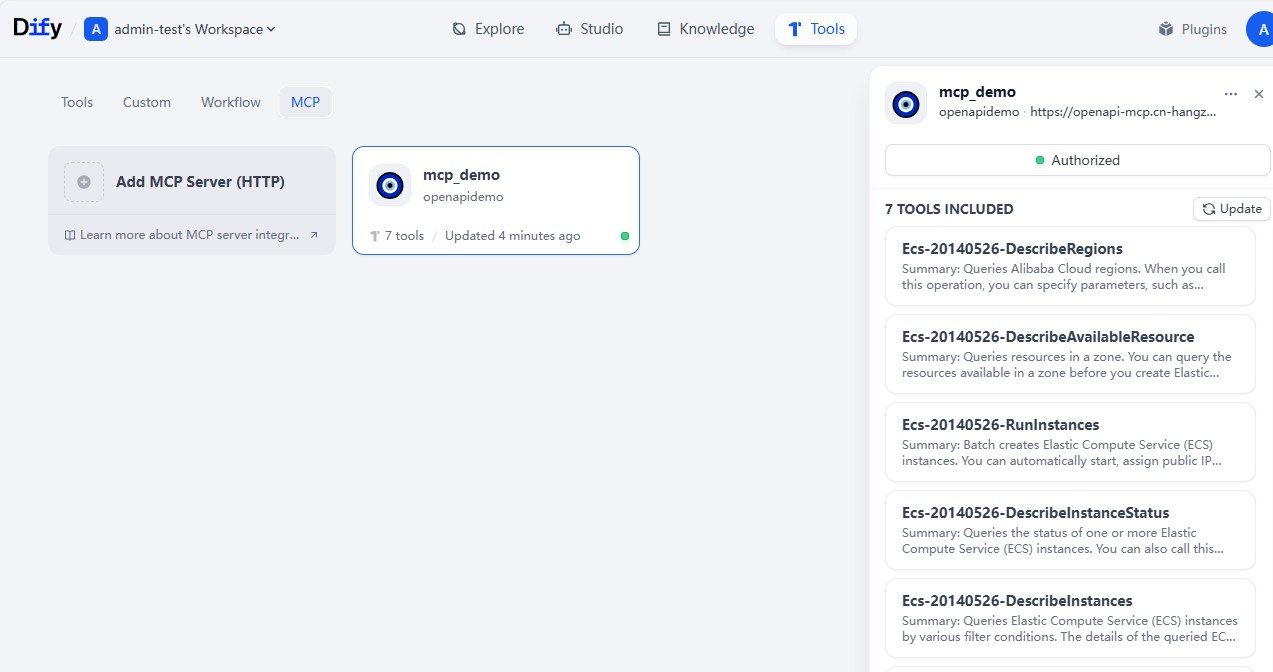1273x672 pixels.
Task: Click the green dot in Authorized button
Action: (x=1040, y=160)
